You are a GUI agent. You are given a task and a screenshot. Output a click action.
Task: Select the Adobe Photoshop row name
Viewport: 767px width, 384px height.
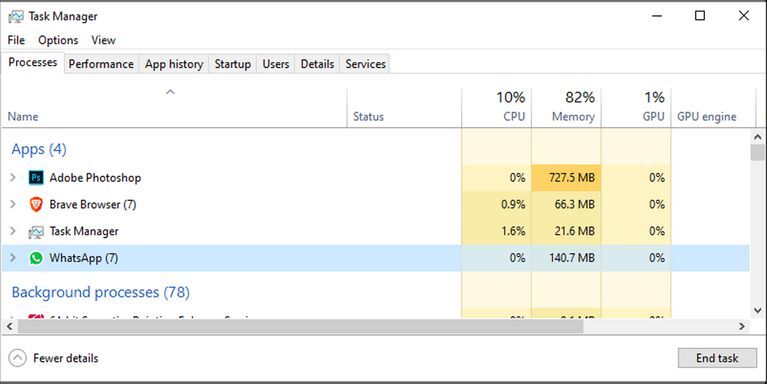[95, 178]
